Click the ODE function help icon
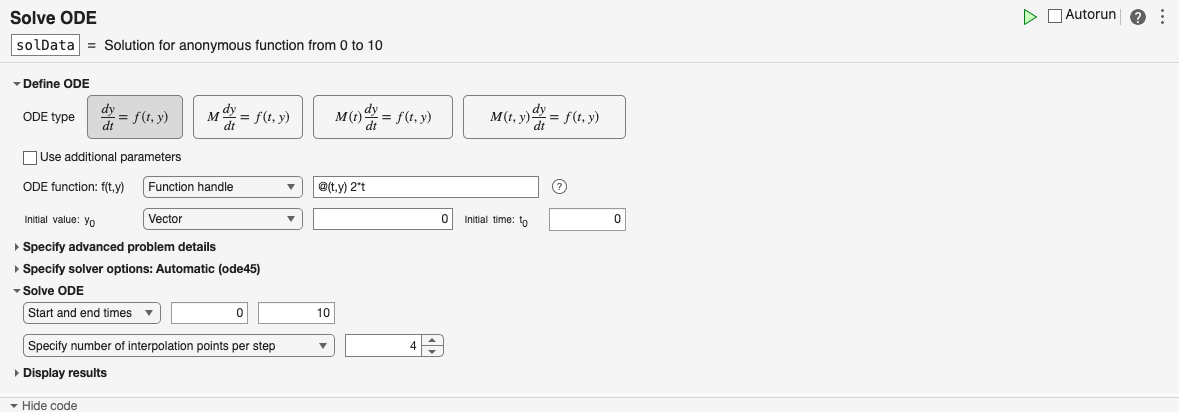This screenshot has height=412, width=1179. click(560, 187)
